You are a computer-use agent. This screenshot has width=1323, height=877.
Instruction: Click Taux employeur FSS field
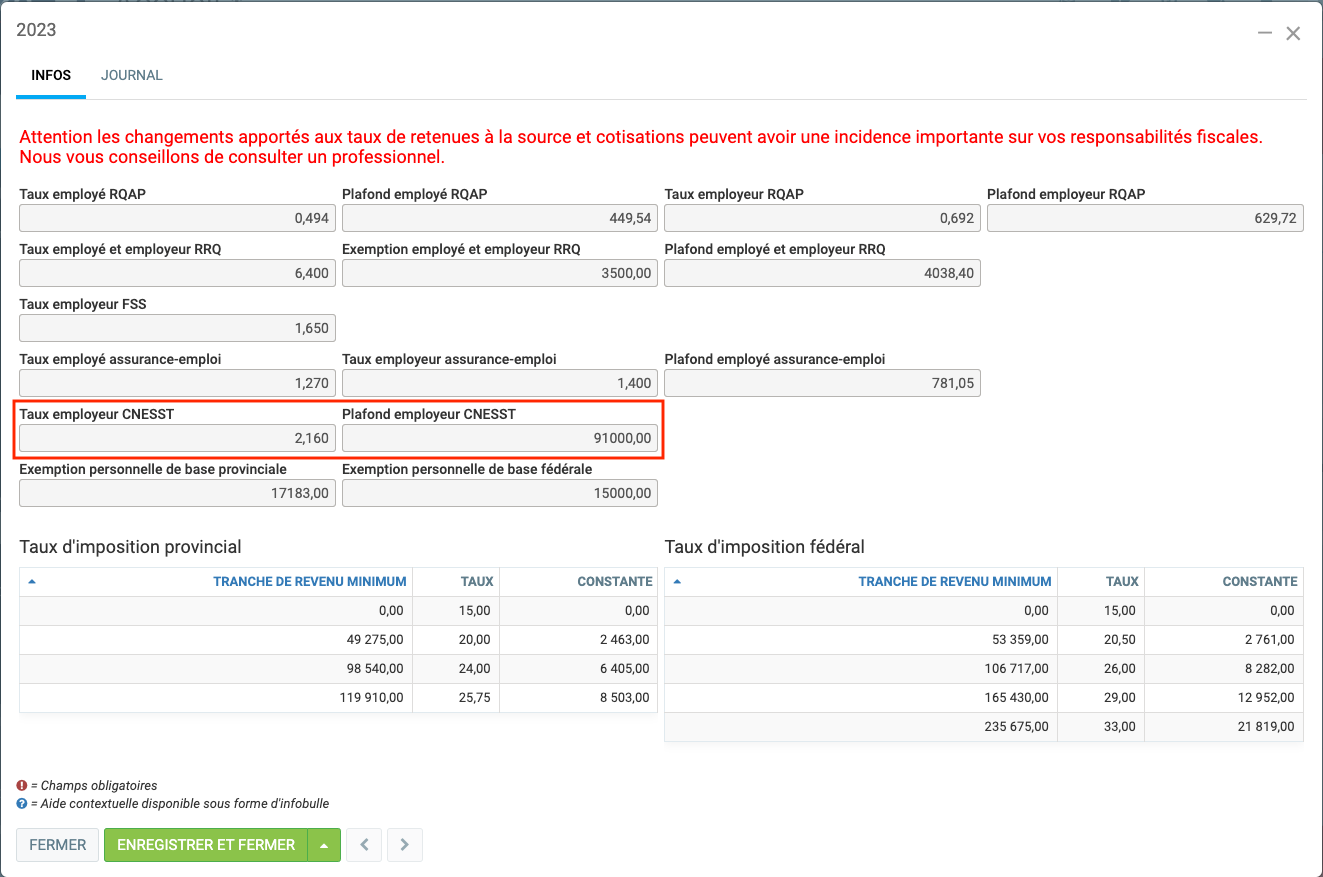(177, 328)
